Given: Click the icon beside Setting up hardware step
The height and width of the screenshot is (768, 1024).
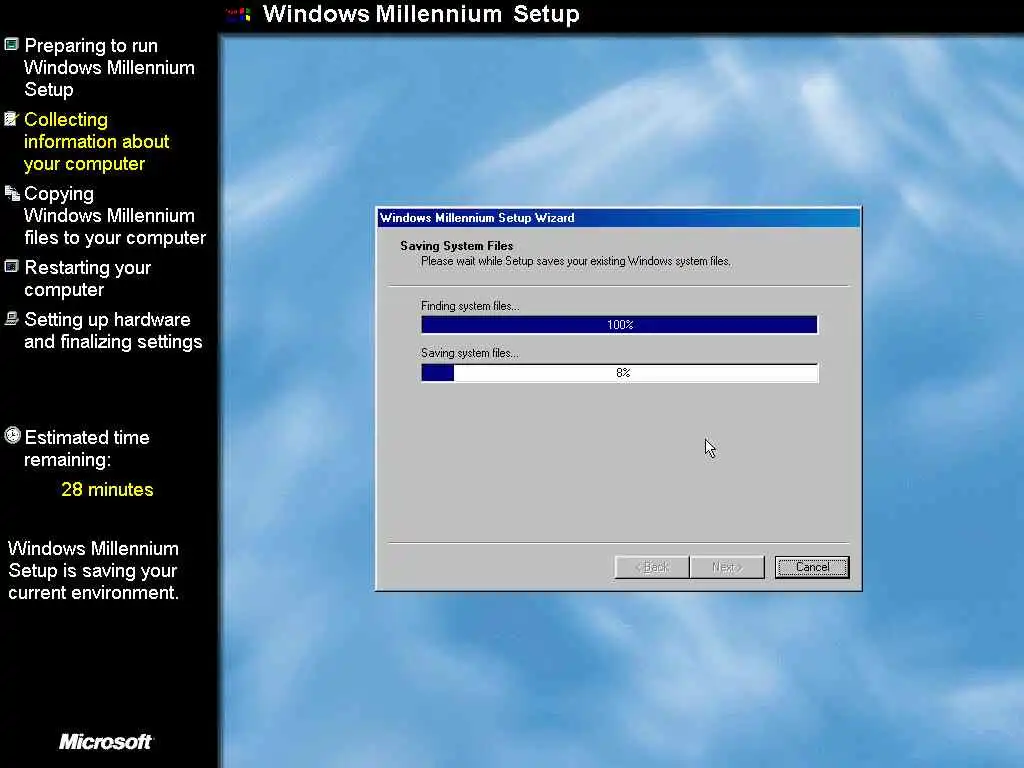Looking at the screenshot, I should [11, 318].
